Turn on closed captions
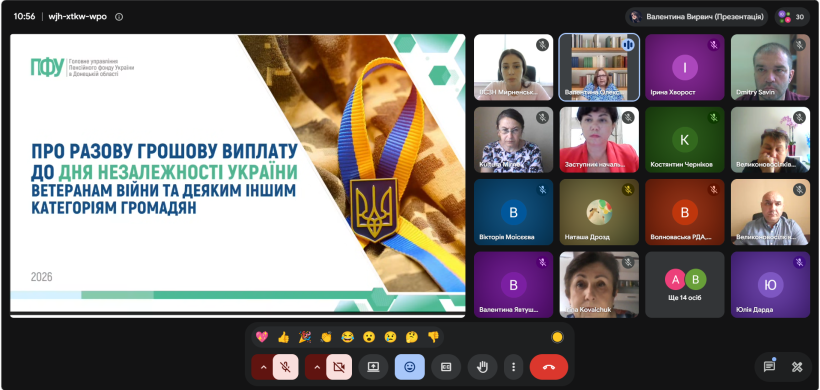 446,367
